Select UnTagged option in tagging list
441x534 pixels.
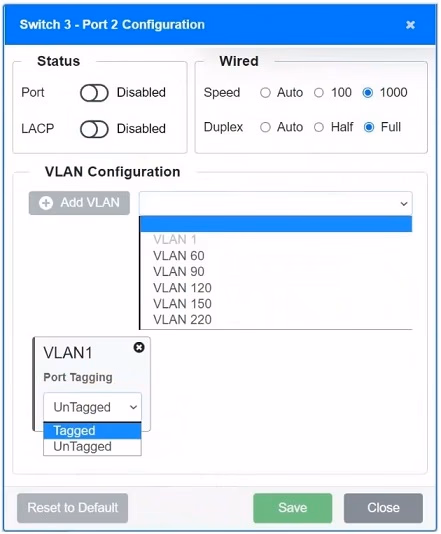coord(92,446)
